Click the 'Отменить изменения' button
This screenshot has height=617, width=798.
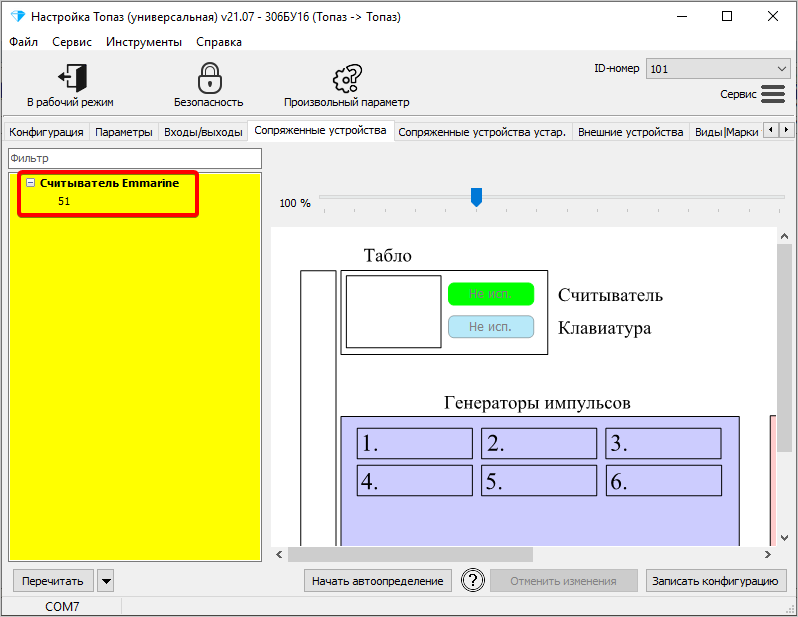pyautogui.click(x=563, y=580)
